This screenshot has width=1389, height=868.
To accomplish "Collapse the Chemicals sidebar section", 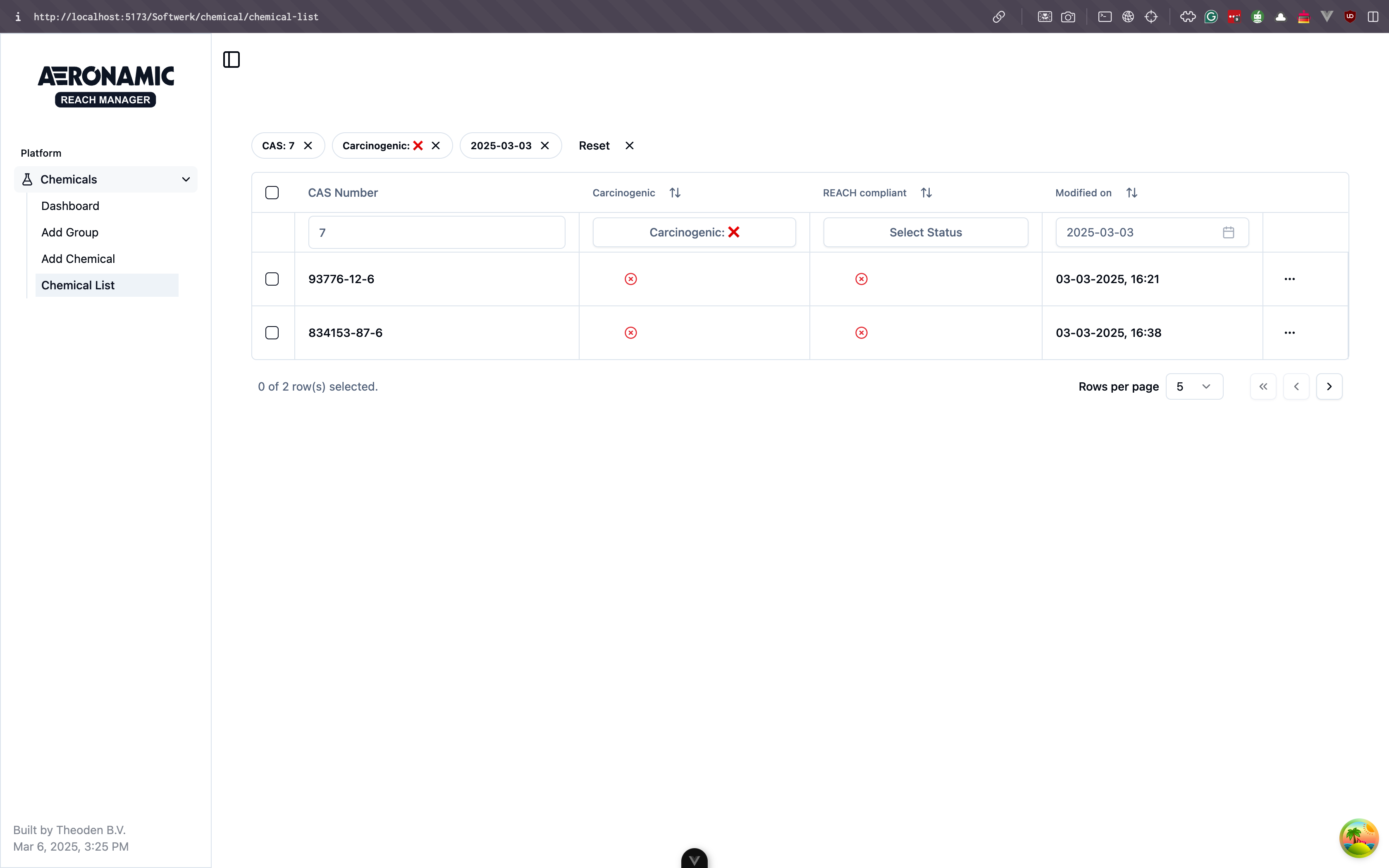I will coord(185,180).
